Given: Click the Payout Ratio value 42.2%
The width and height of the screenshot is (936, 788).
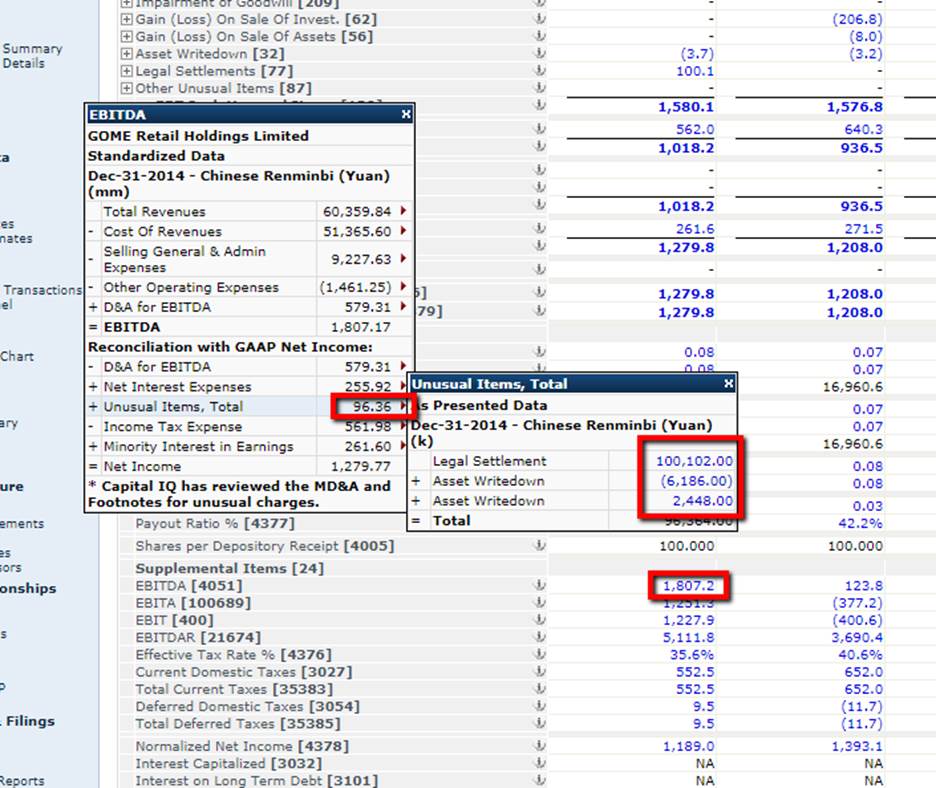Looking at the screenshot, I should click(860, 524).
